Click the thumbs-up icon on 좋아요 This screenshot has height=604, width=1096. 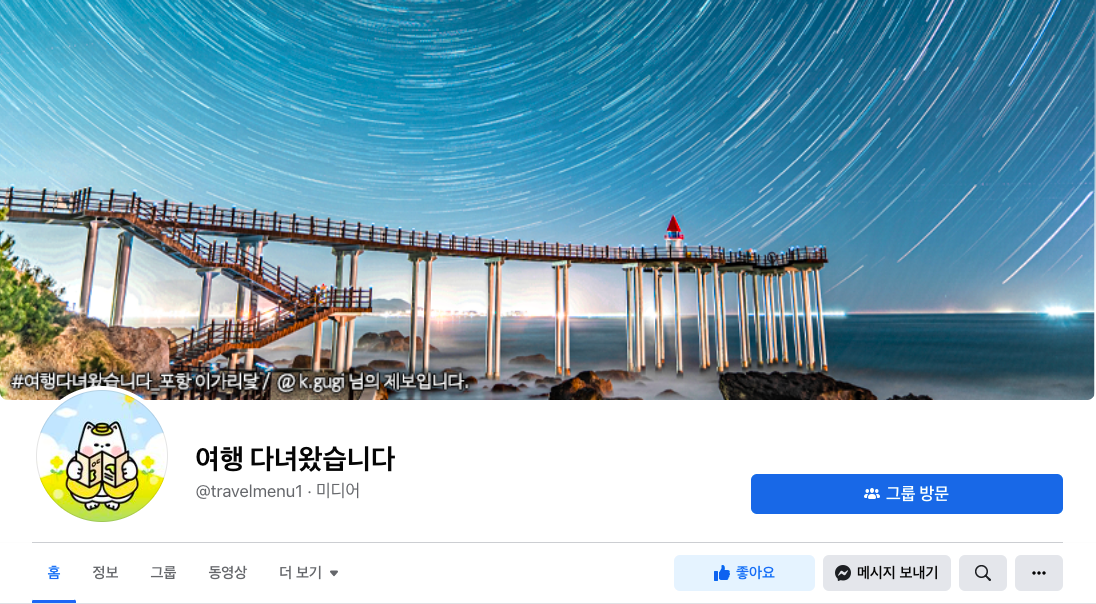(721, 573)
